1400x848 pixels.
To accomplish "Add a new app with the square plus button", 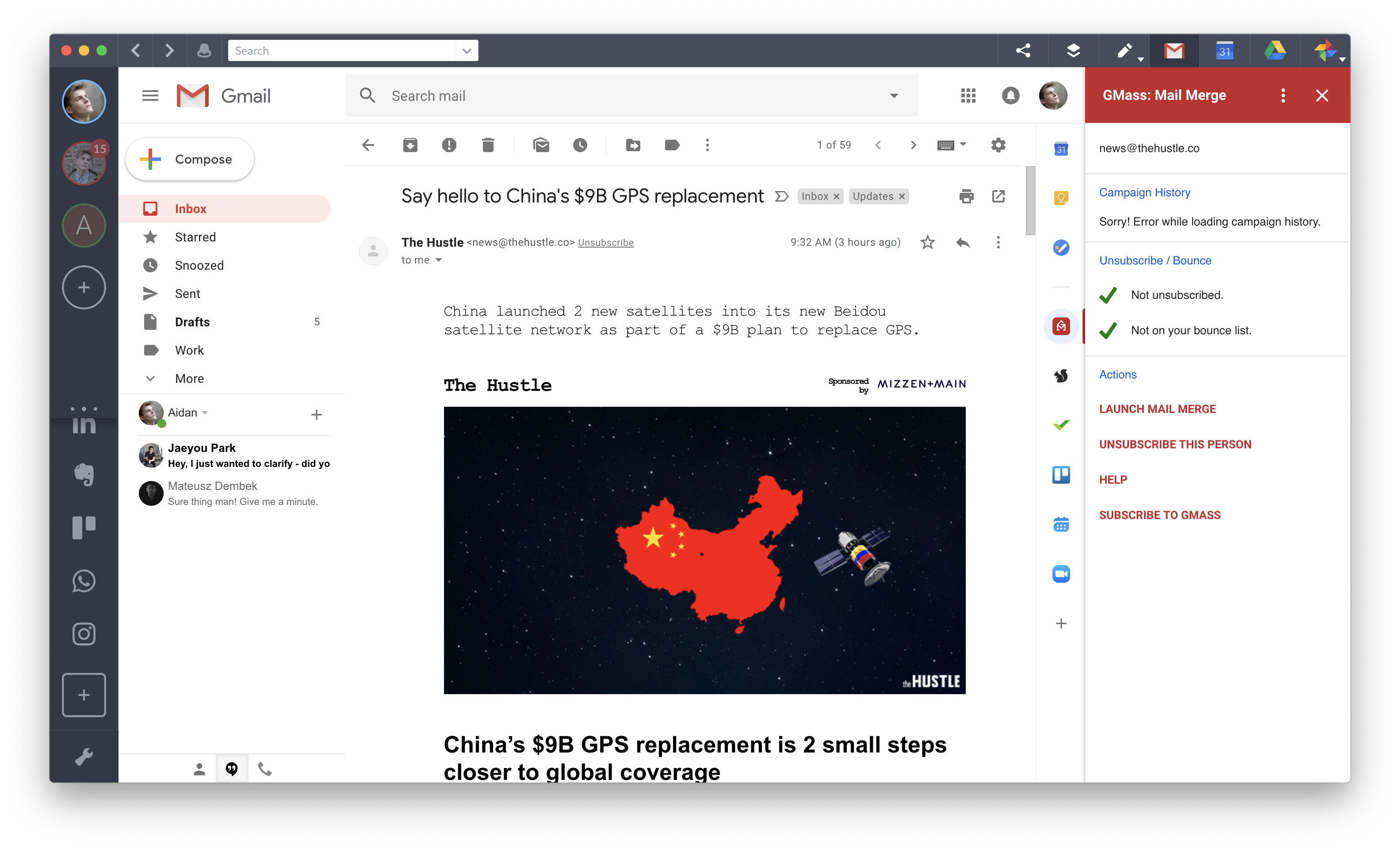I will click(x=84, y=695).
